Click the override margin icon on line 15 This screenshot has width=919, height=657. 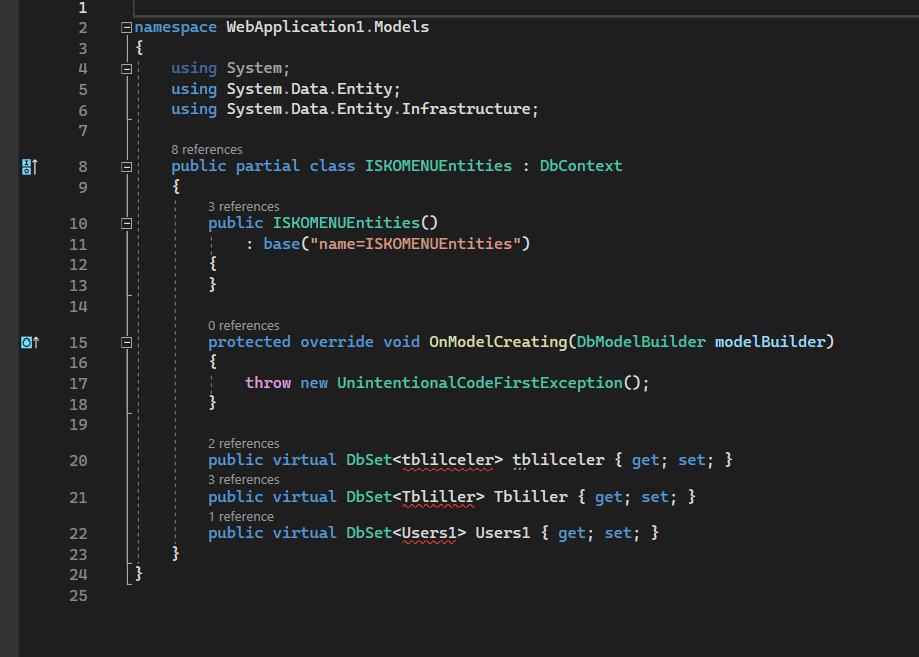tap(29, 342)
